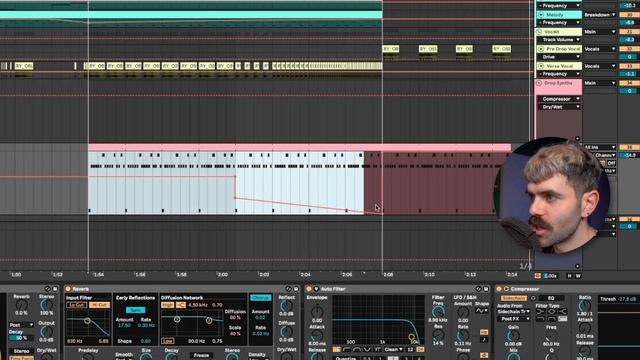Collapse the Auto Filter fold triangle
Screen dimensions: 640x360
316,289
